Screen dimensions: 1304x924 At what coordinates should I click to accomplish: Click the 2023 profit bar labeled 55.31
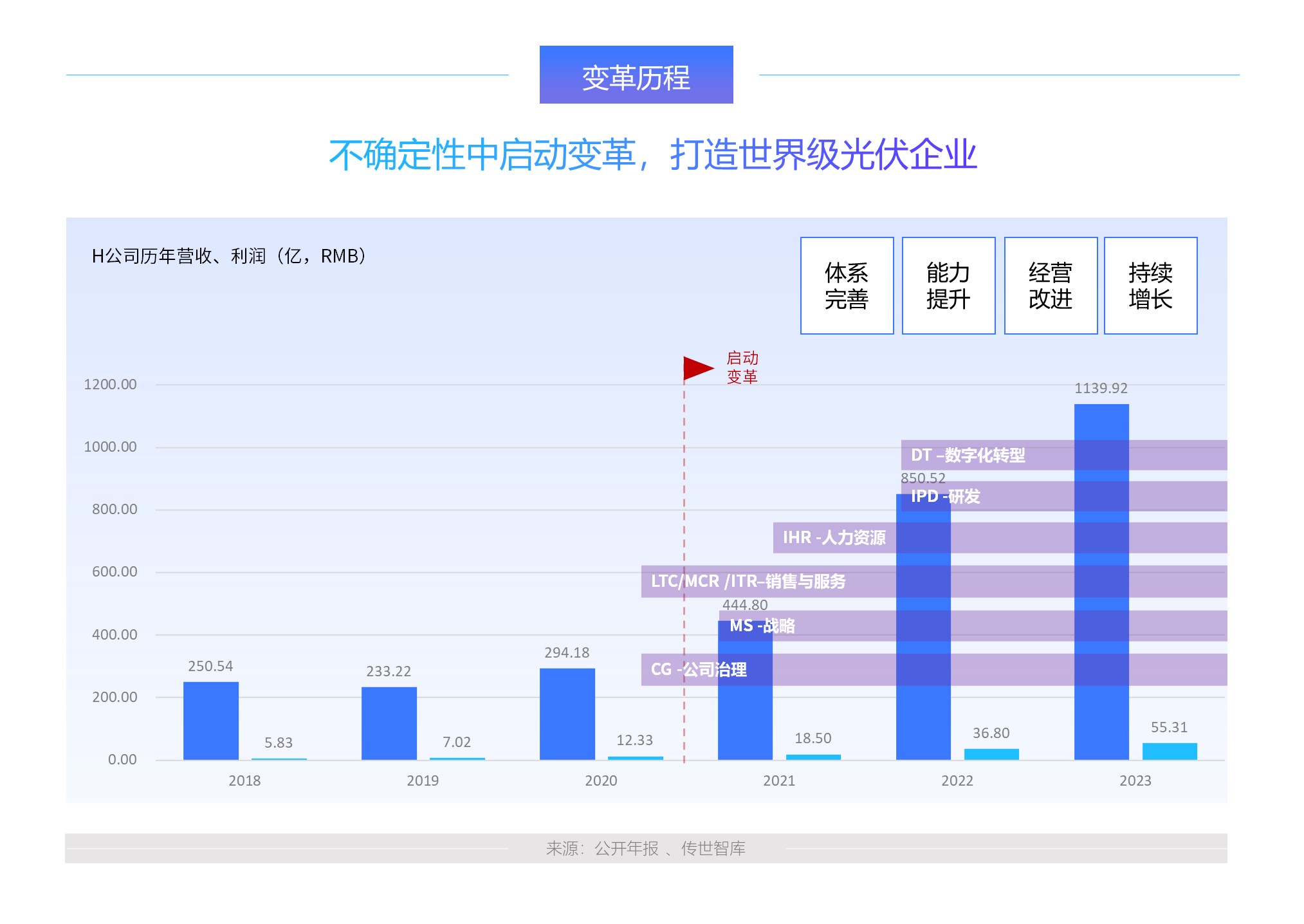(x=1170, y=752)
